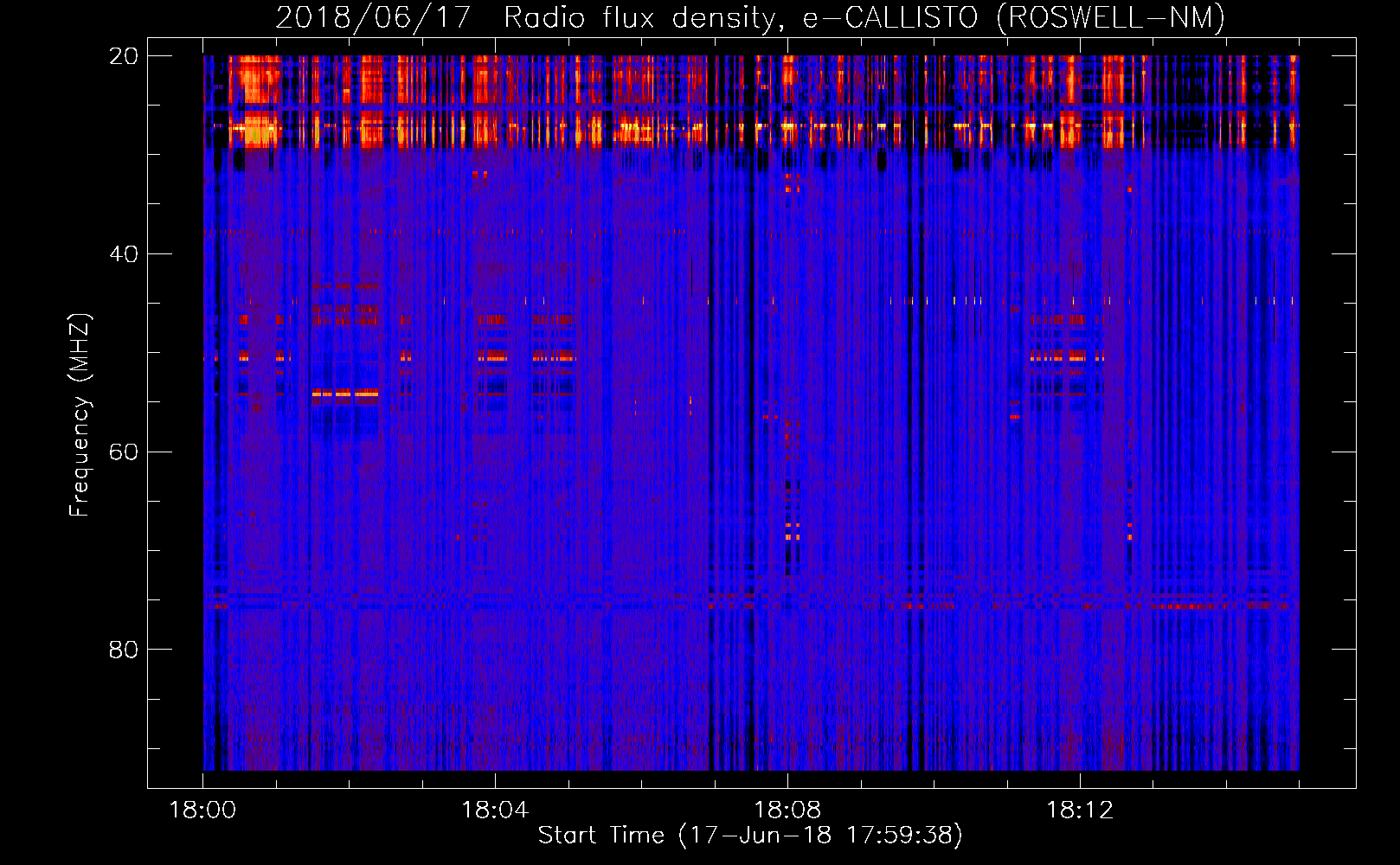Select the 60 frequency tick label
This screenshot has width=1400, height=865.
click(124, 452)
